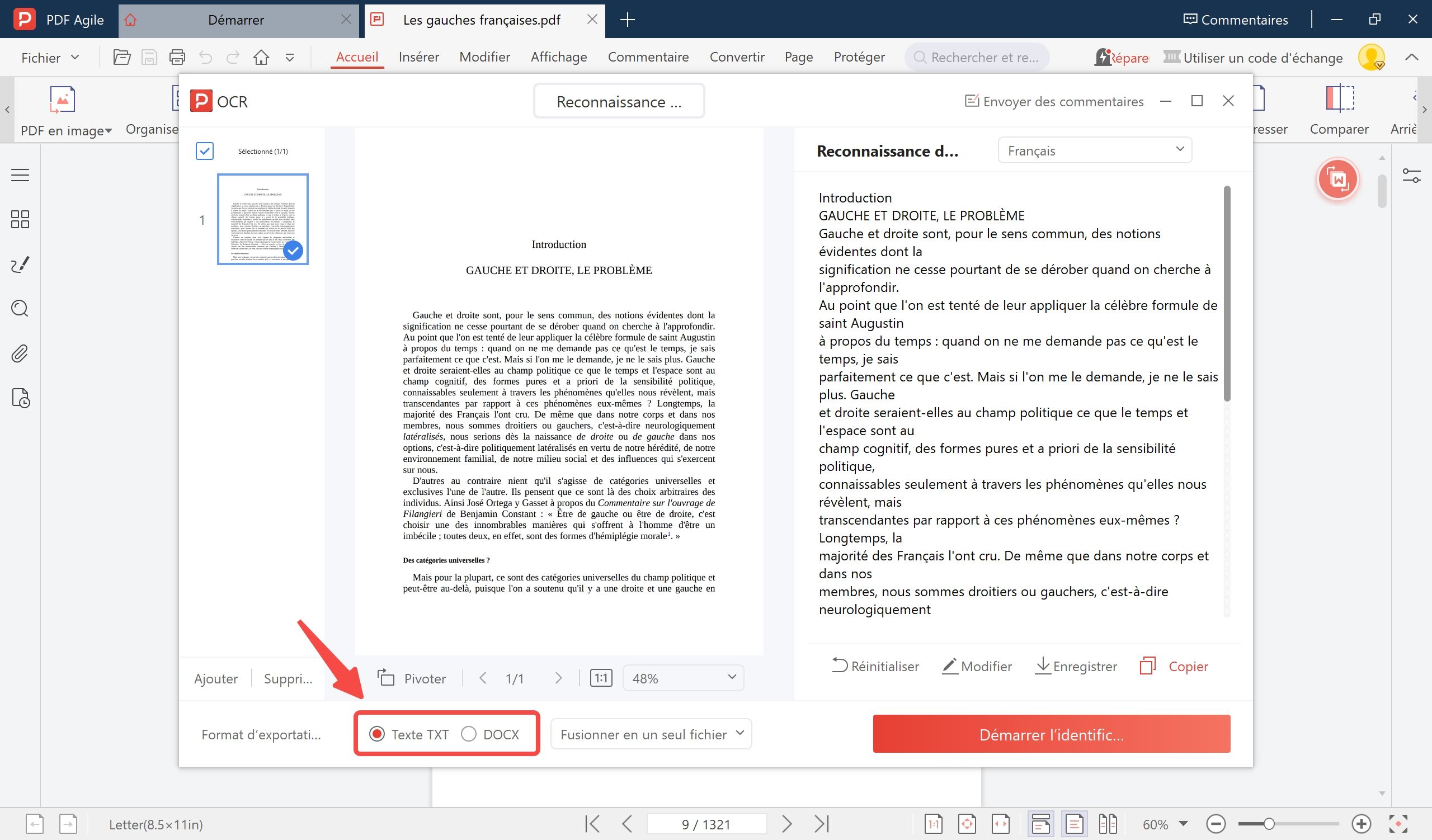Click Démarrer l'identific... button
Image resolution: width=1432 pixels, height=840 pixels.
click(1051, 734)
